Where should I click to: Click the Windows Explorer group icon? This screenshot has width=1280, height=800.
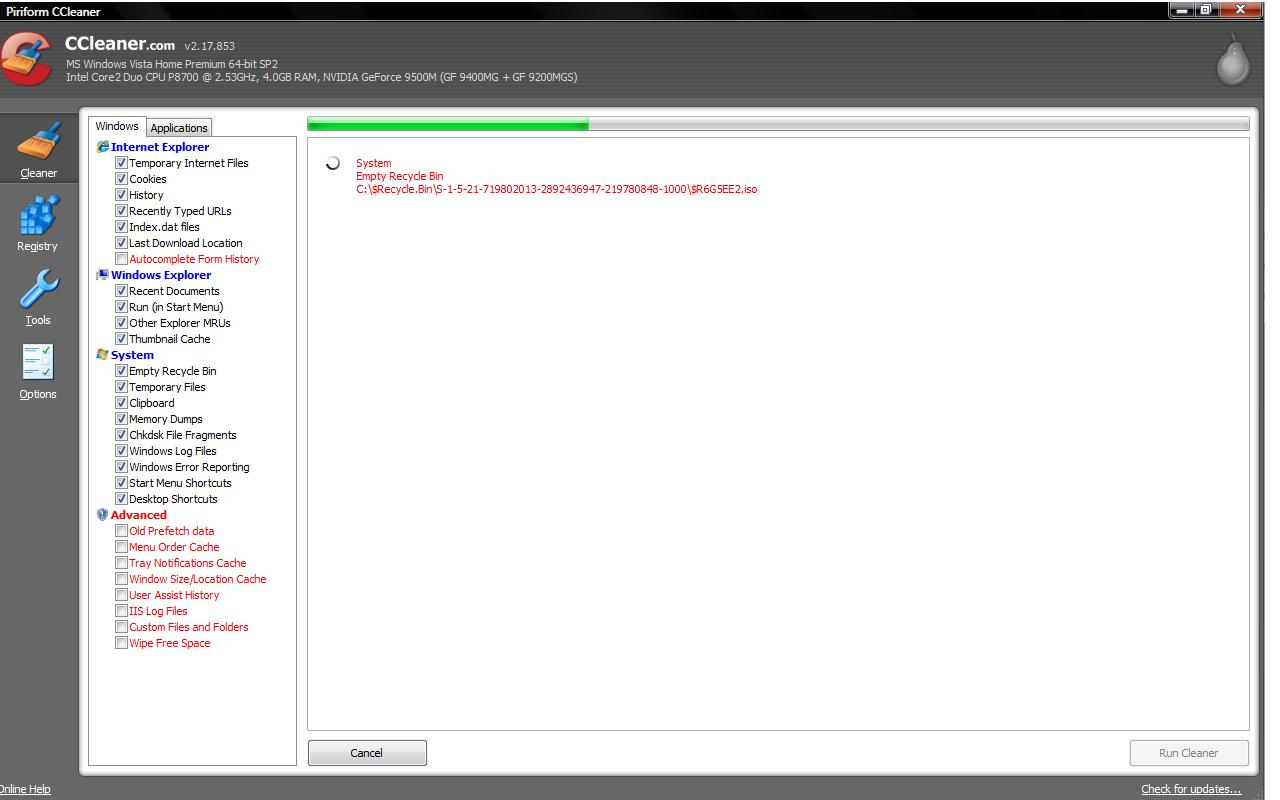tap(102, 275)
